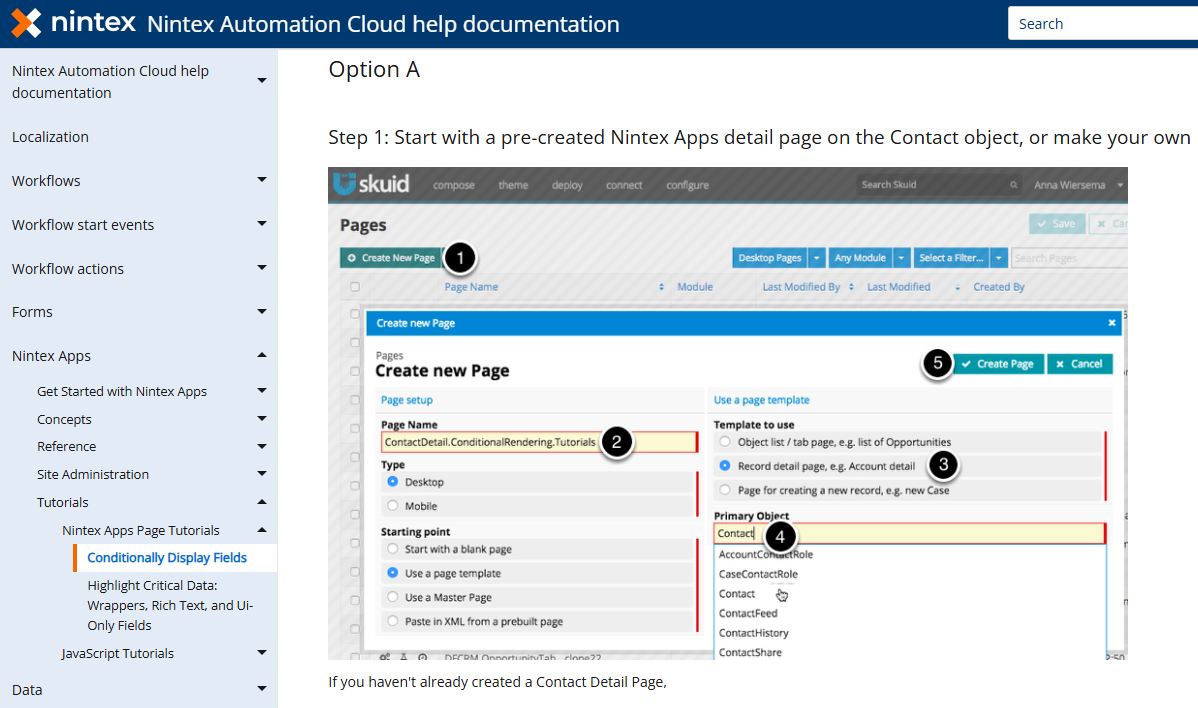The height and width of the screenshot is (708, 1198).
Task: Expand the JavaScript Tutorials arrow
Action: click(x=262, y=653)
